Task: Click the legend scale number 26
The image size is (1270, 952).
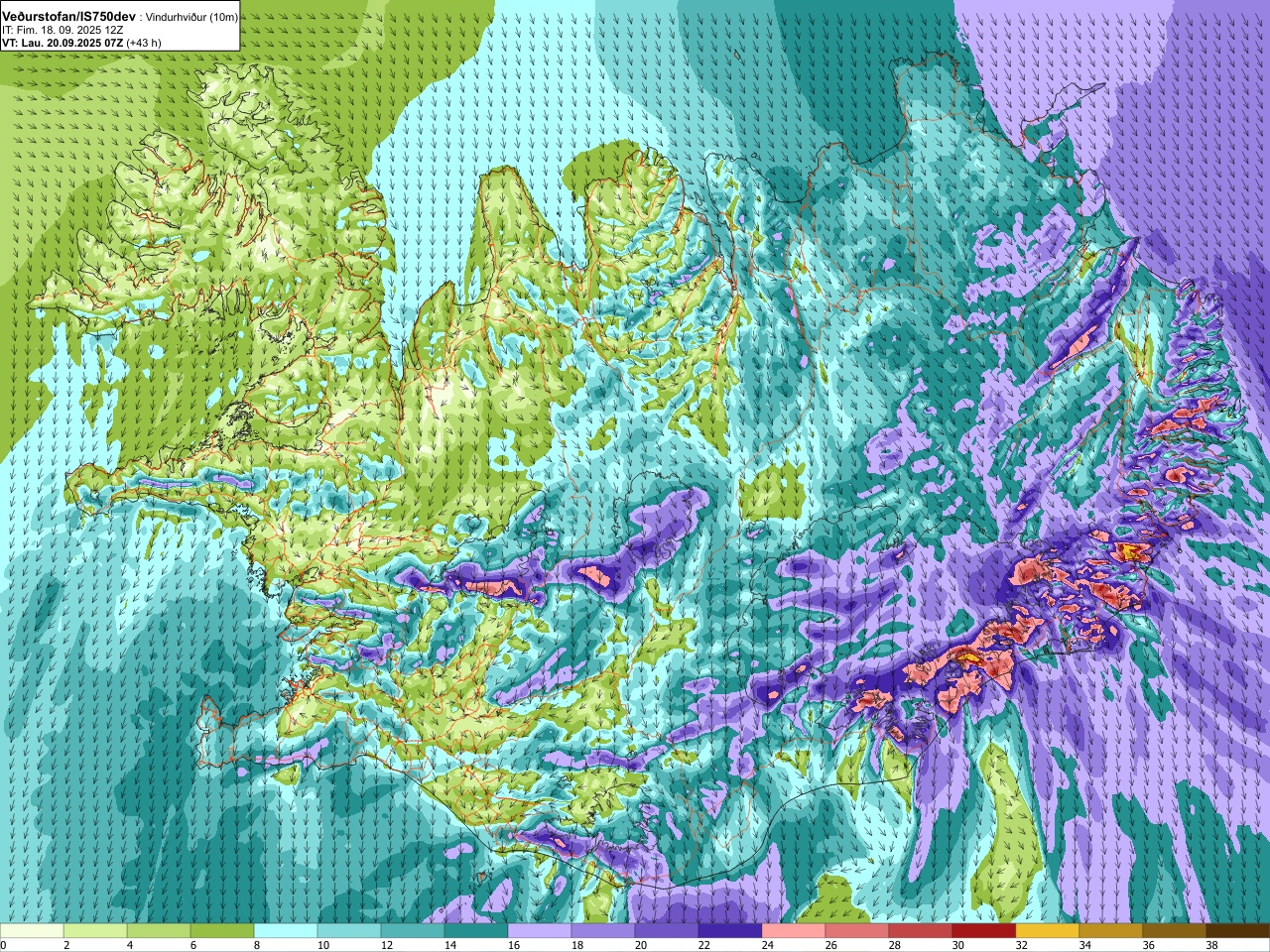Action: [x=831, y=945]
